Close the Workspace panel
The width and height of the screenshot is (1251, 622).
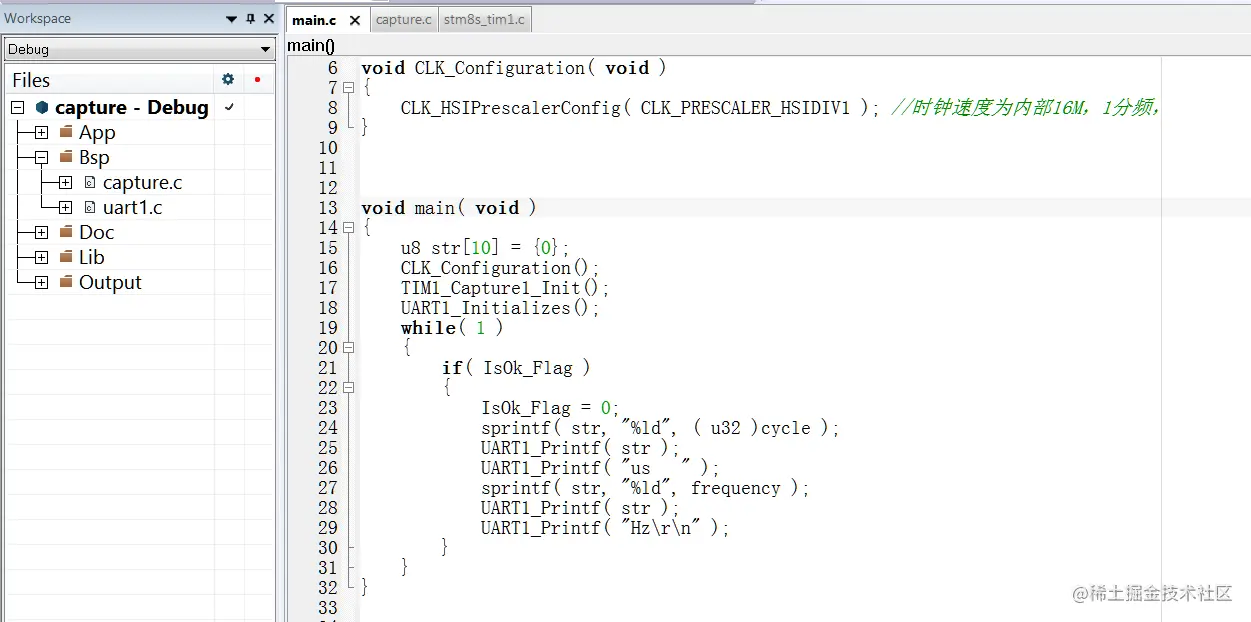(268, 19)
